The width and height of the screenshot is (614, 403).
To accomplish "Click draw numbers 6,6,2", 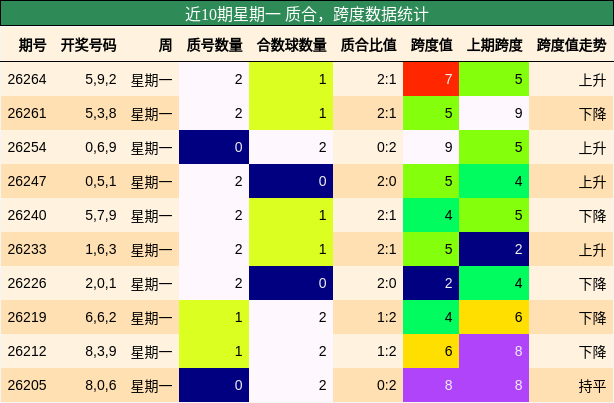I will (x=101, y=317).
